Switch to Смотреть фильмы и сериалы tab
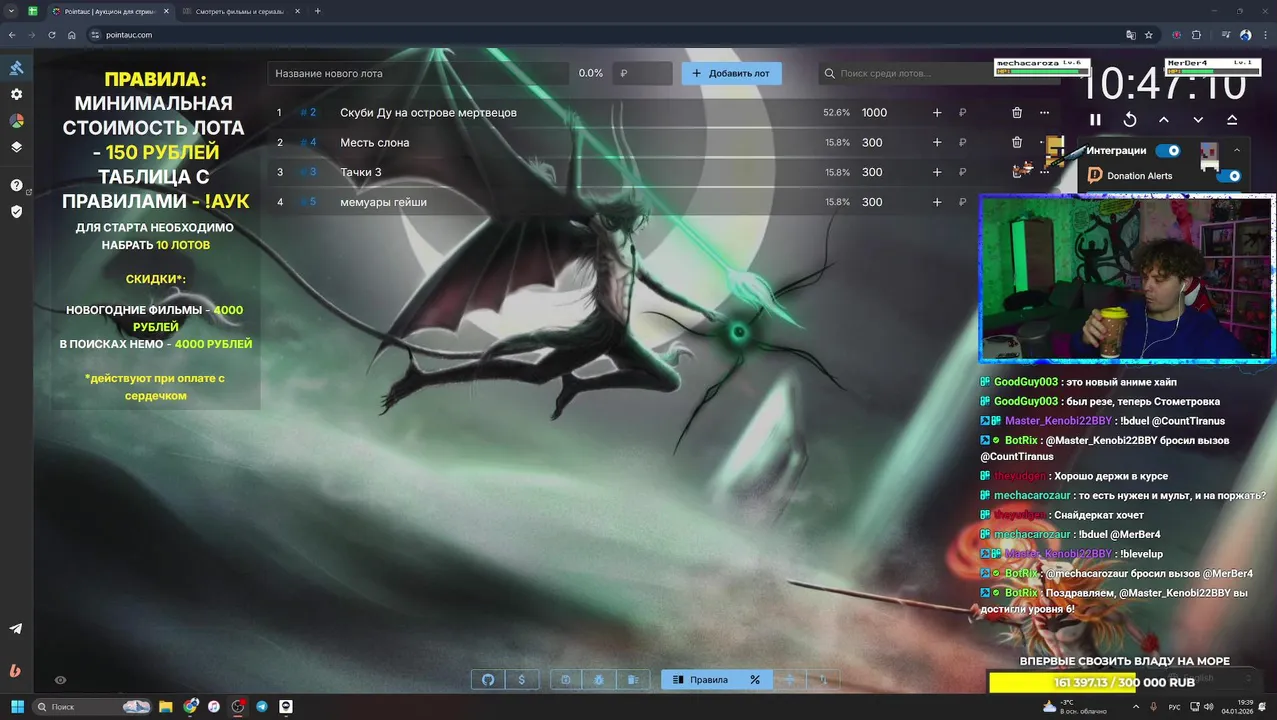This screenshot has height=720, width=1277. tap(238, 11)
